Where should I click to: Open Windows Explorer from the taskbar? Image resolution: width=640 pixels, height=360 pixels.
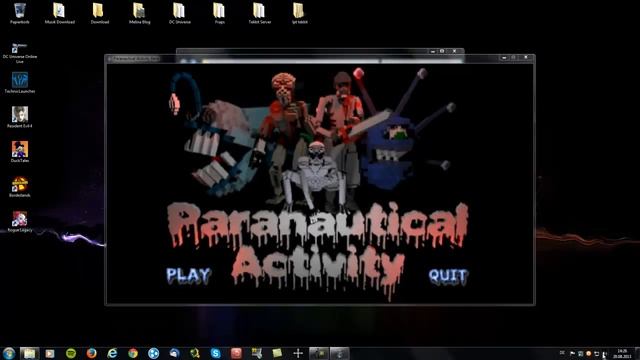point(29,353)
